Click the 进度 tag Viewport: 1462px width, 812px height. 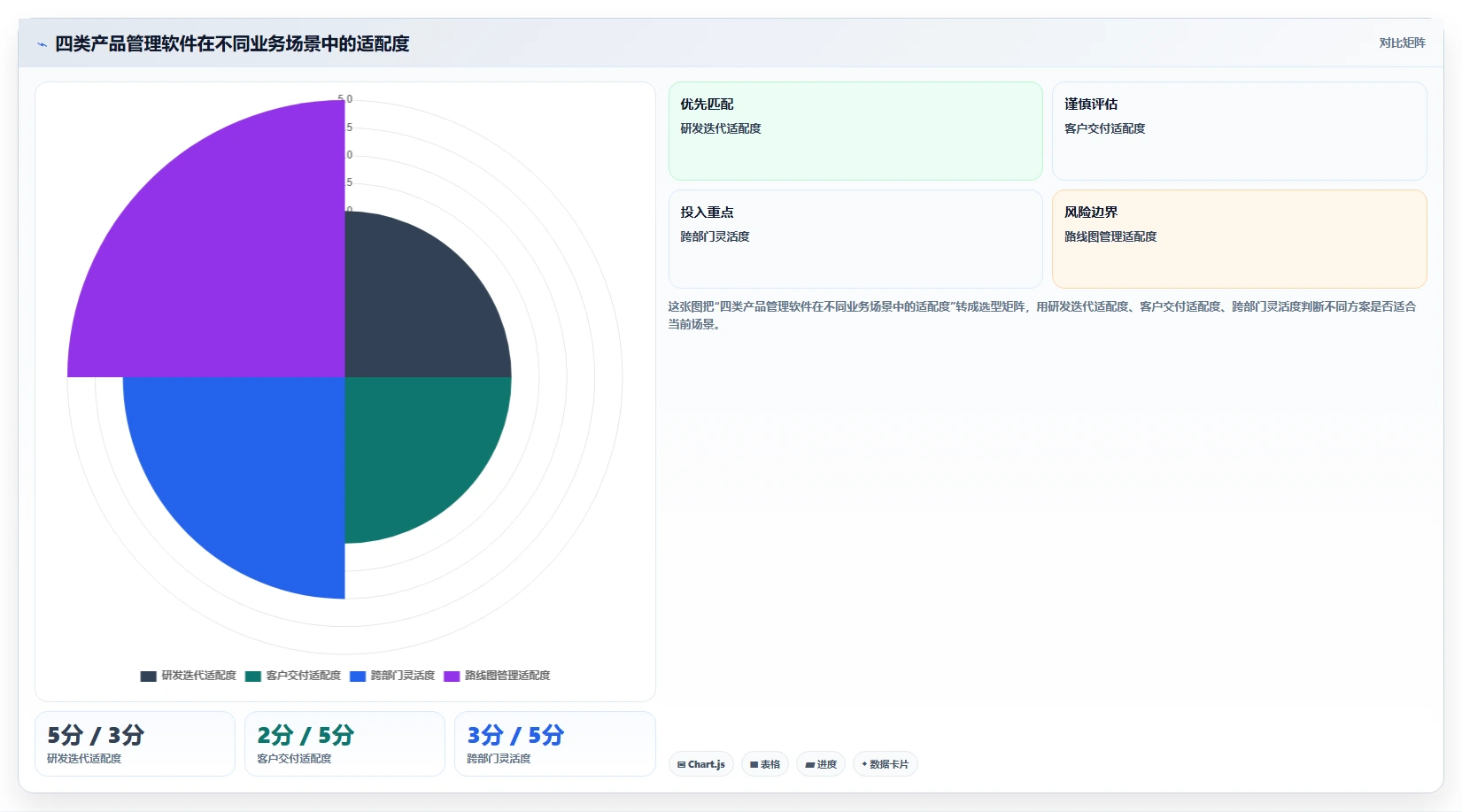coord(821,764)
